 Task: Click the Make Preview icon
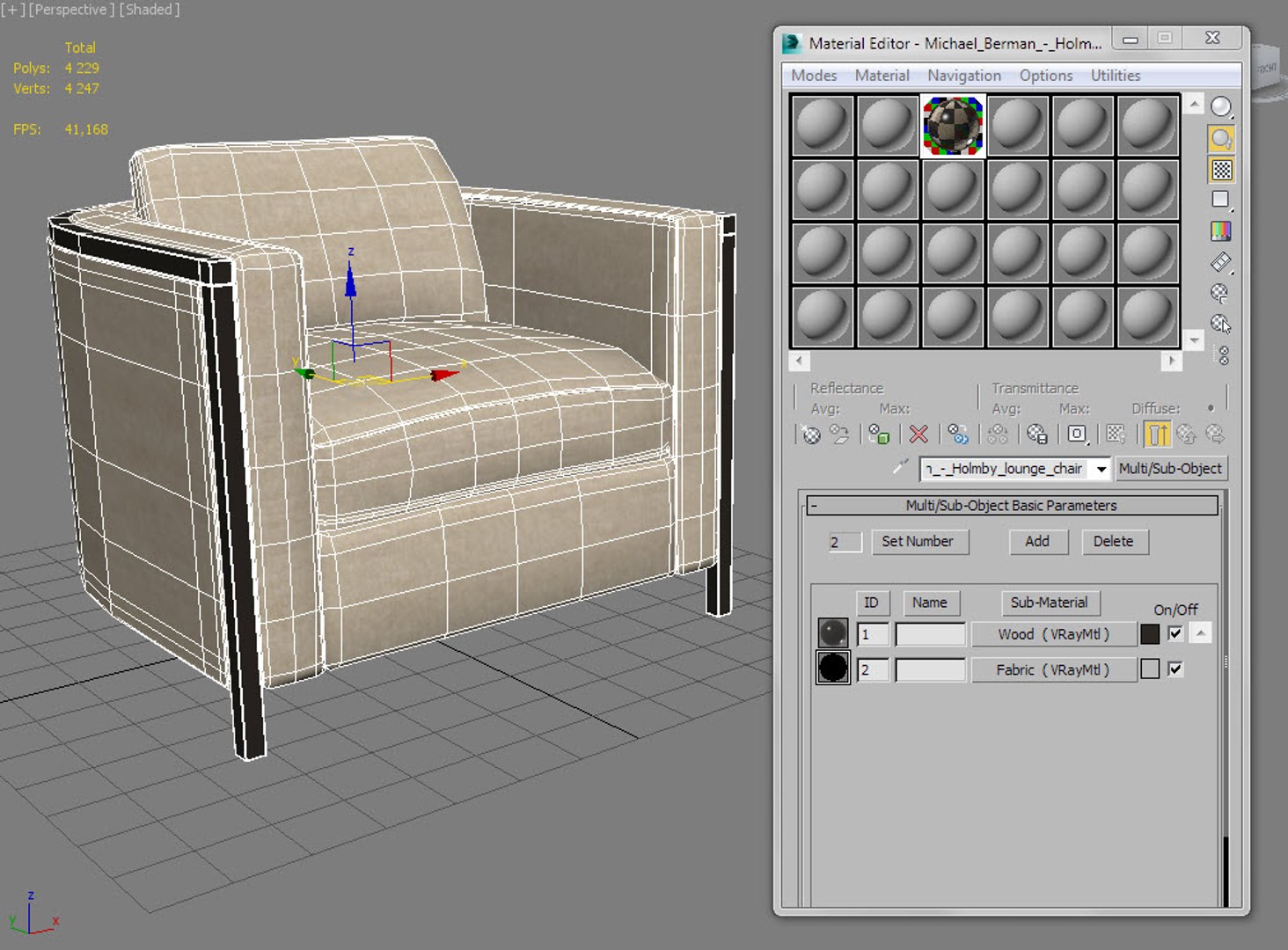click(x=1221, y=262)
